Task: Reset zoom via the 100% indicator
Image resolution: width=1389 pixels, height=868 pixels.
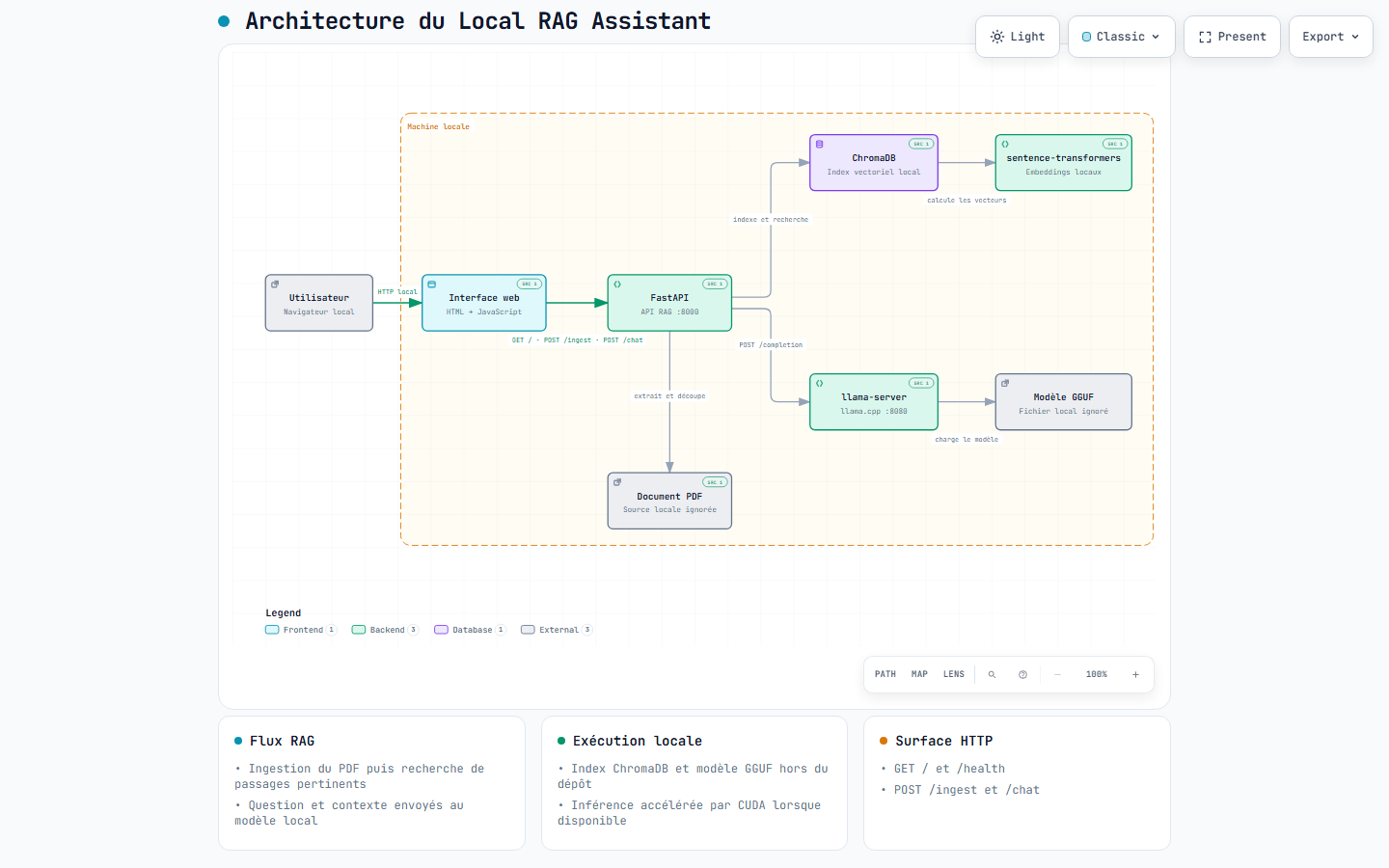Action: point(1097,674)
